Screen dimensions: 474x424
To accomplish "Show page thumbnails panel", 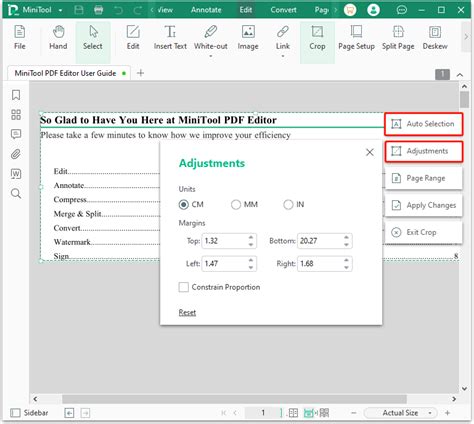I will [x=16, y=115].
